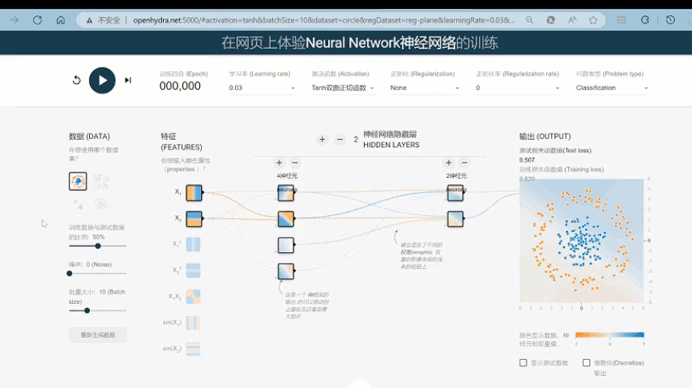Reload the browser page

tap(38, 20)
